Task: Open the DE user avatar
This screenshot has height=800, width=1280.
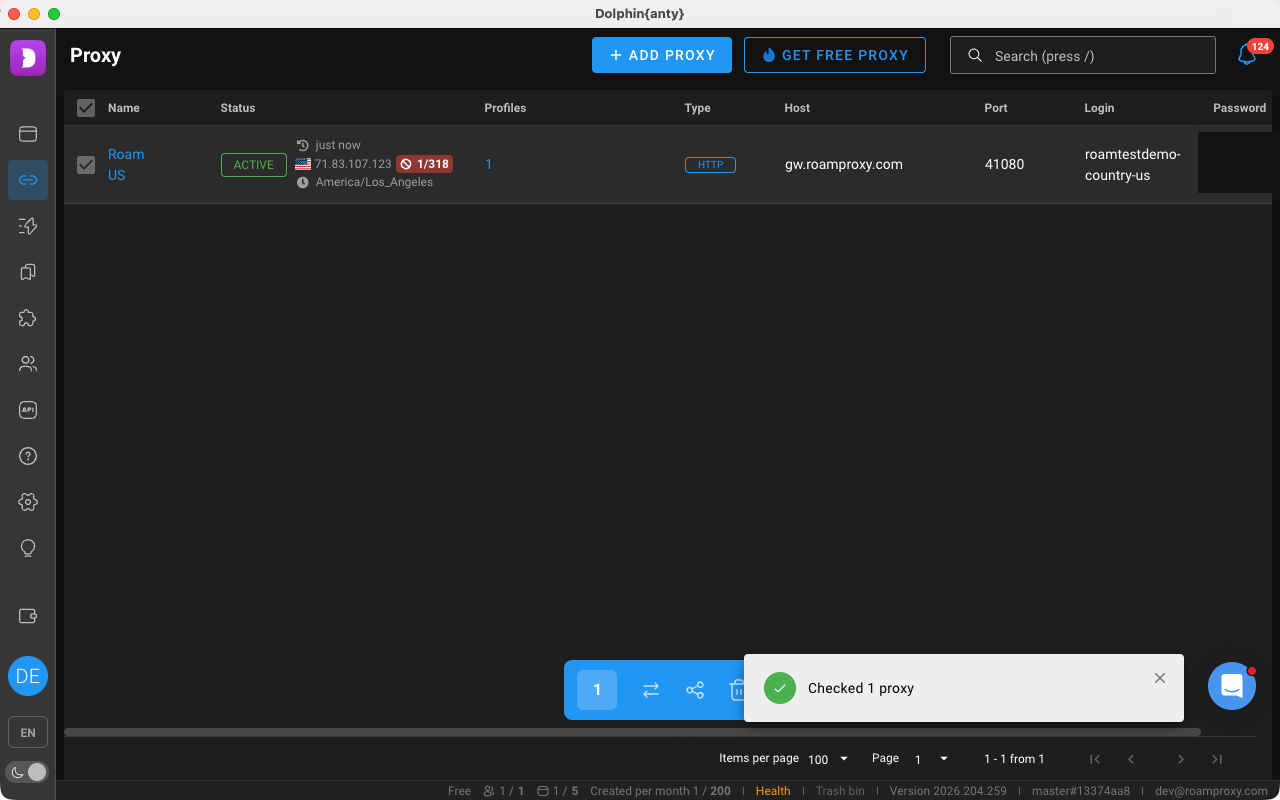Action: (x=28, y=676)
